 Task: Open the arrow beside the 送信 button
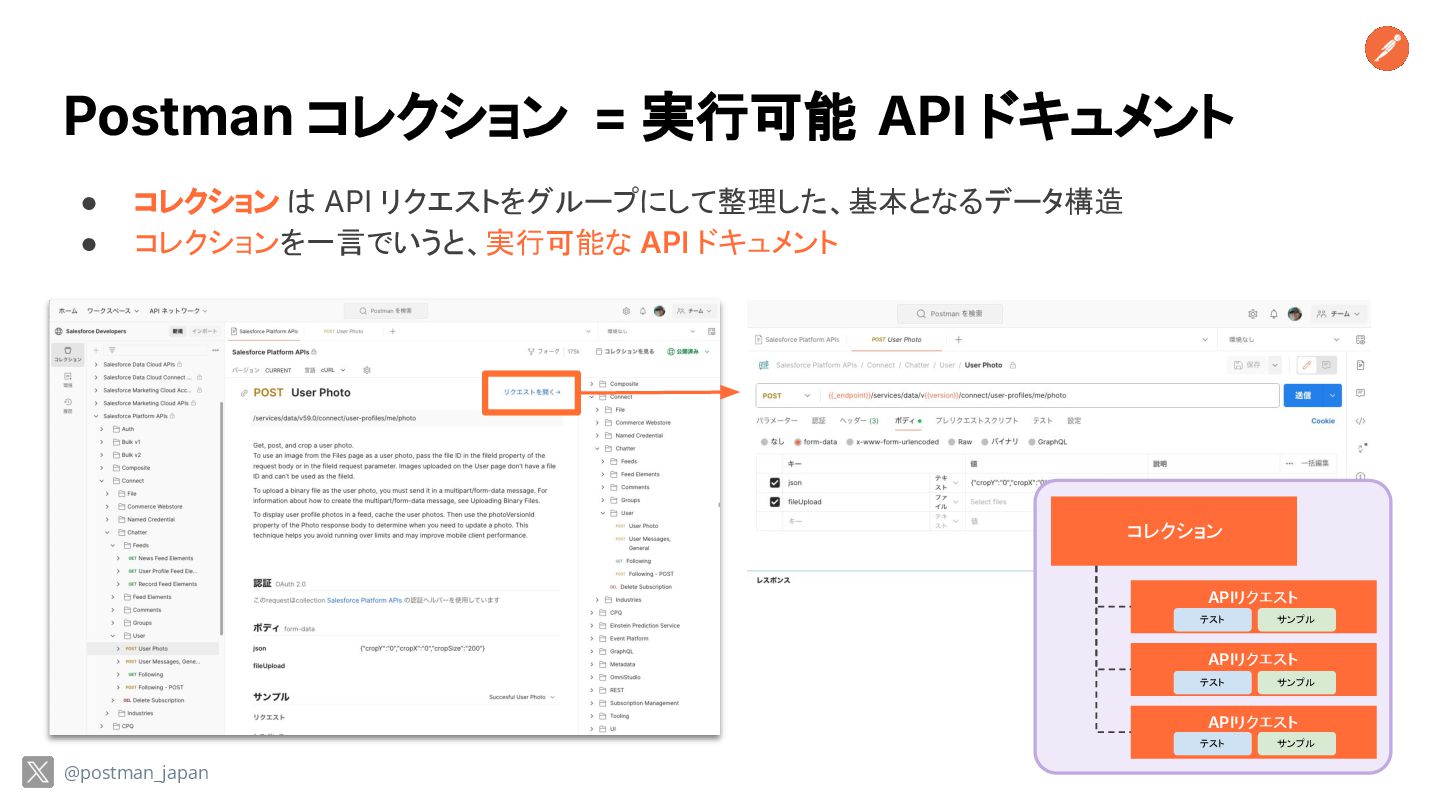(1331, 395)
